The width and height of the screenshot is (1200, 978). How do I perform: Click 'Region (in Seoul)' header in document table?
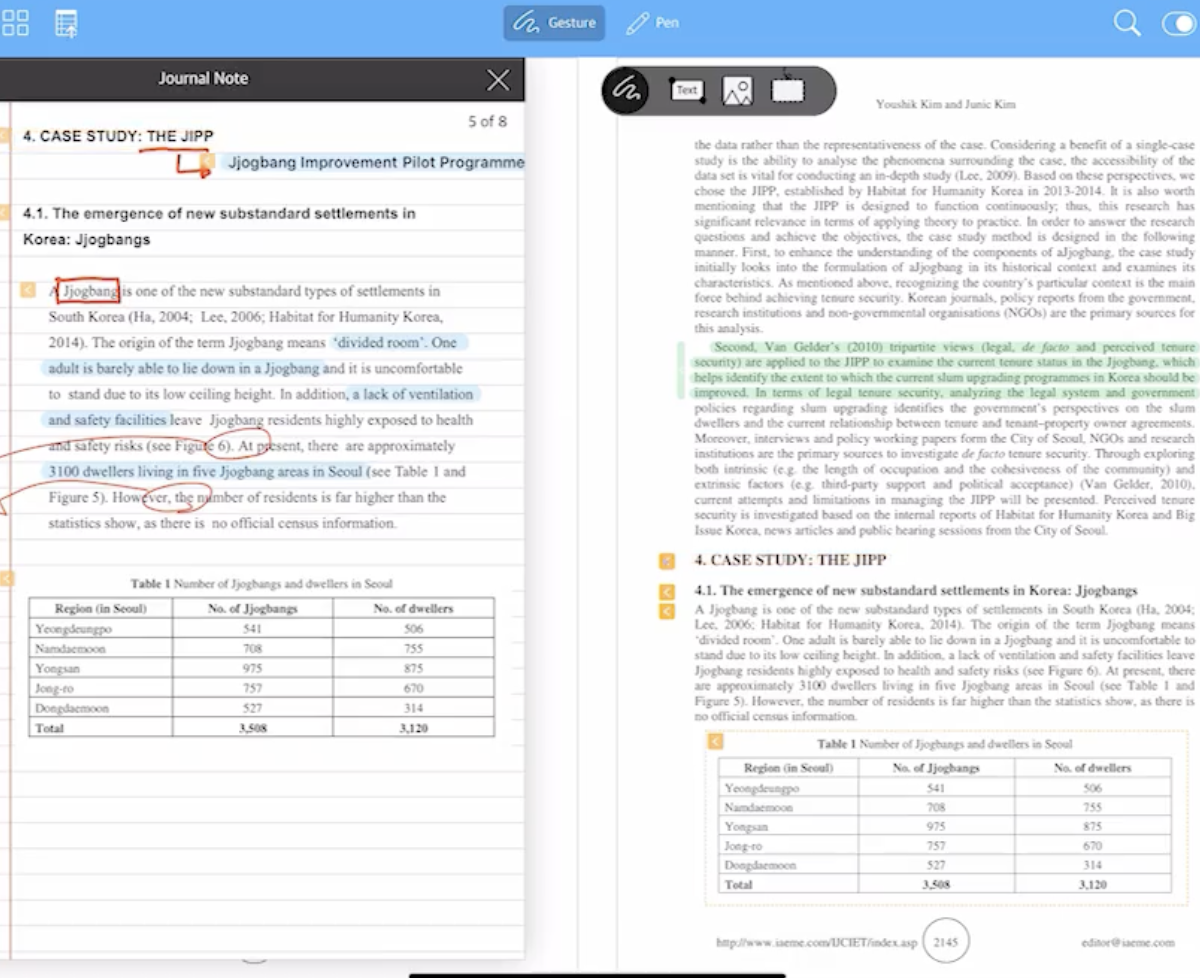click(788, 768)
